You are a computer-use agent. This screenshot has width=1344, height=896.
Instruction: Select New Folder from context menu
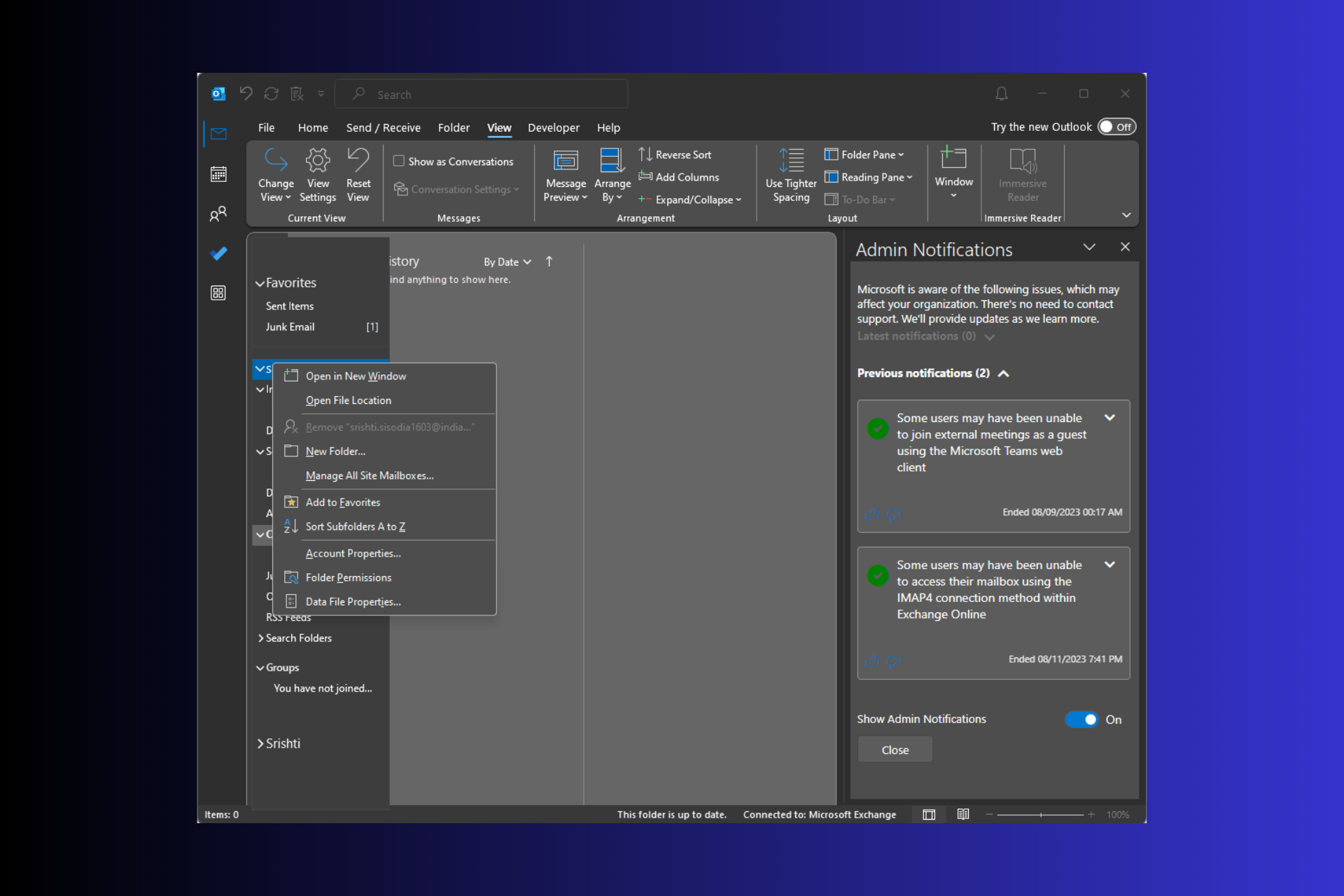click(x=335, y=451)
